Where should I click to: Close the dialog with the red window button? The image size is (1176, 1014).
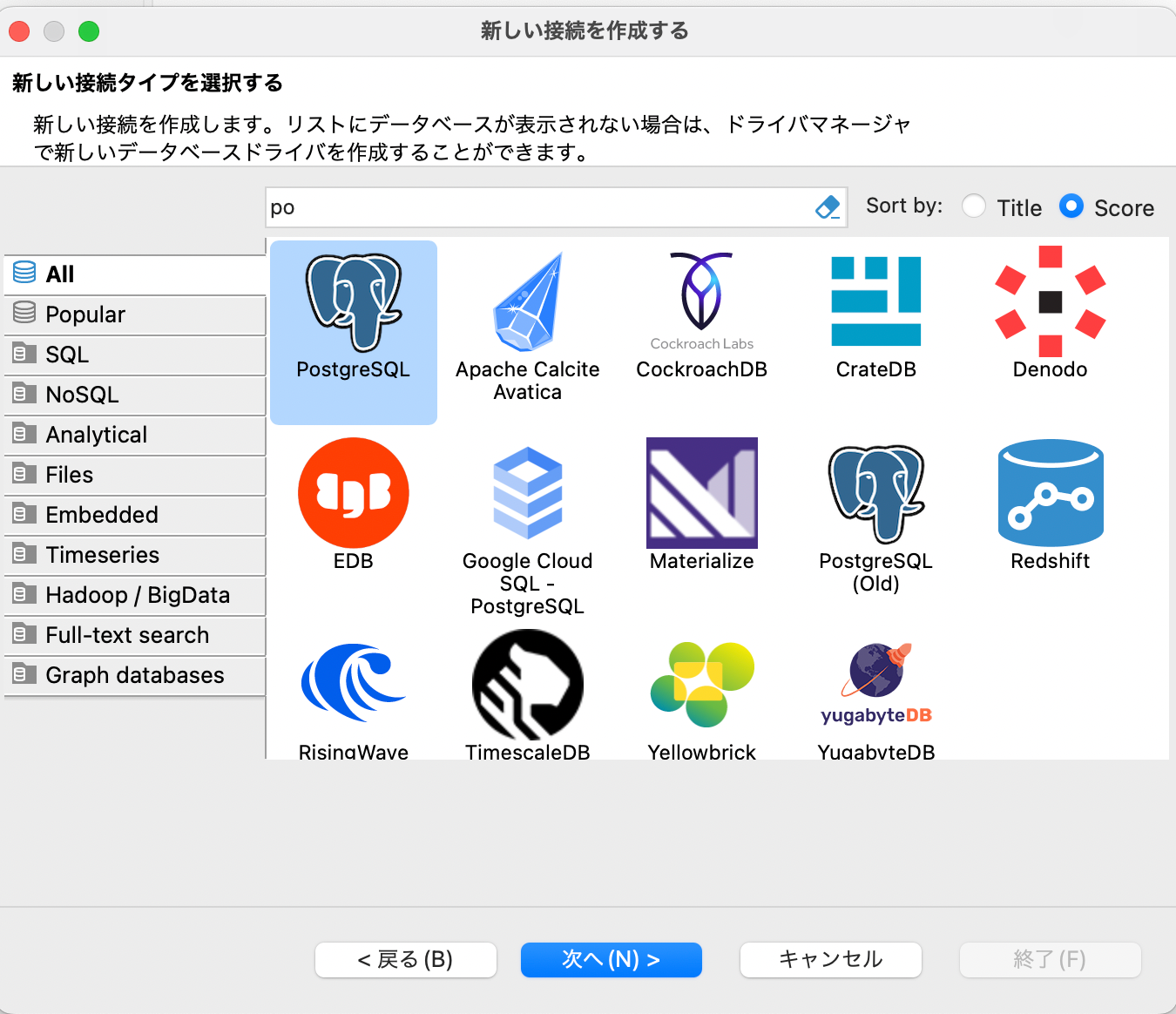[19, 31]
